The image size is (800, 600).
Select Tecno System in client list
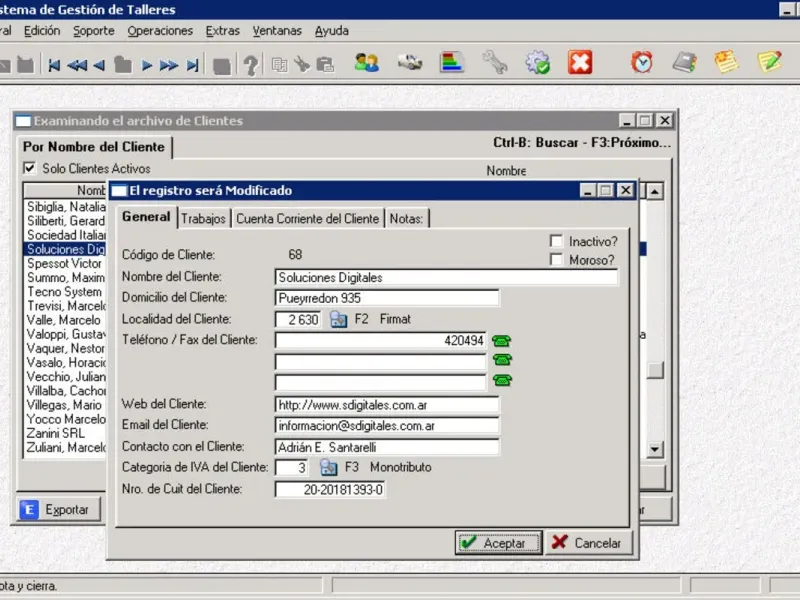[x=65, y=292]
